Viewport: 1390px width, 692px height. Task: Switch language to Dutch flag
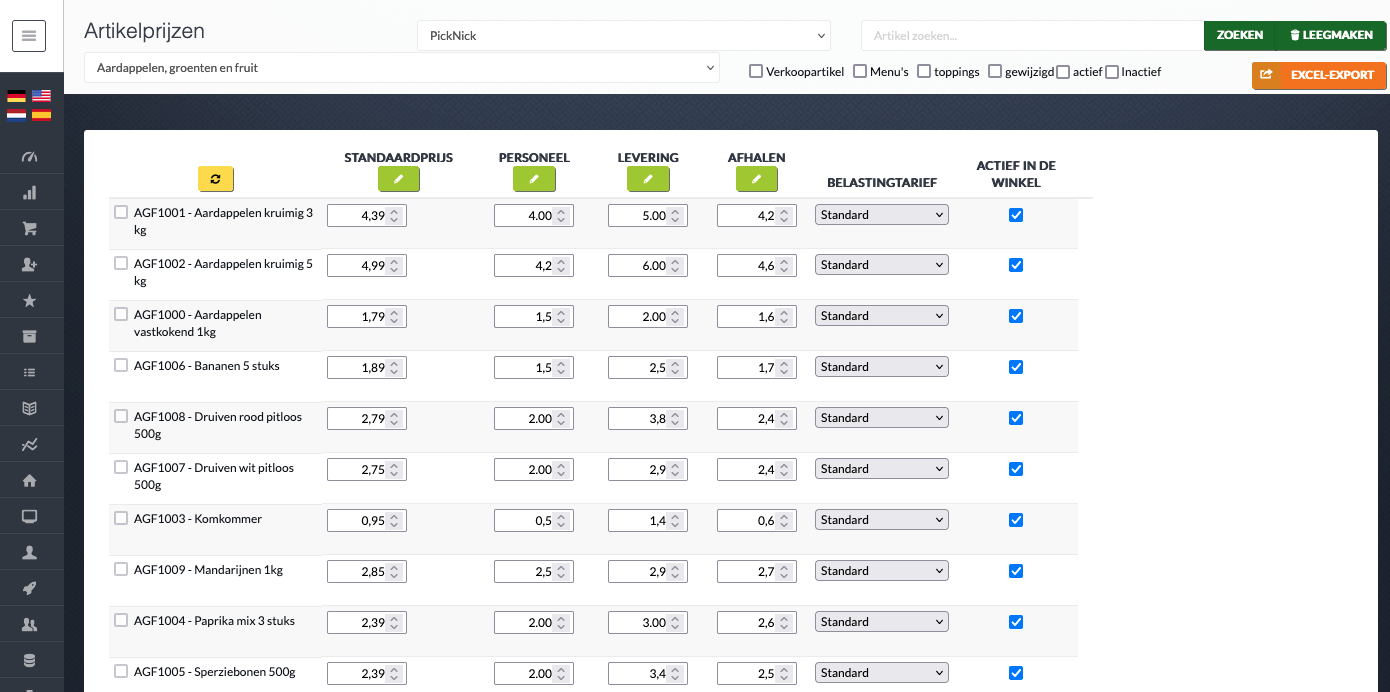(x=17, y=115)
